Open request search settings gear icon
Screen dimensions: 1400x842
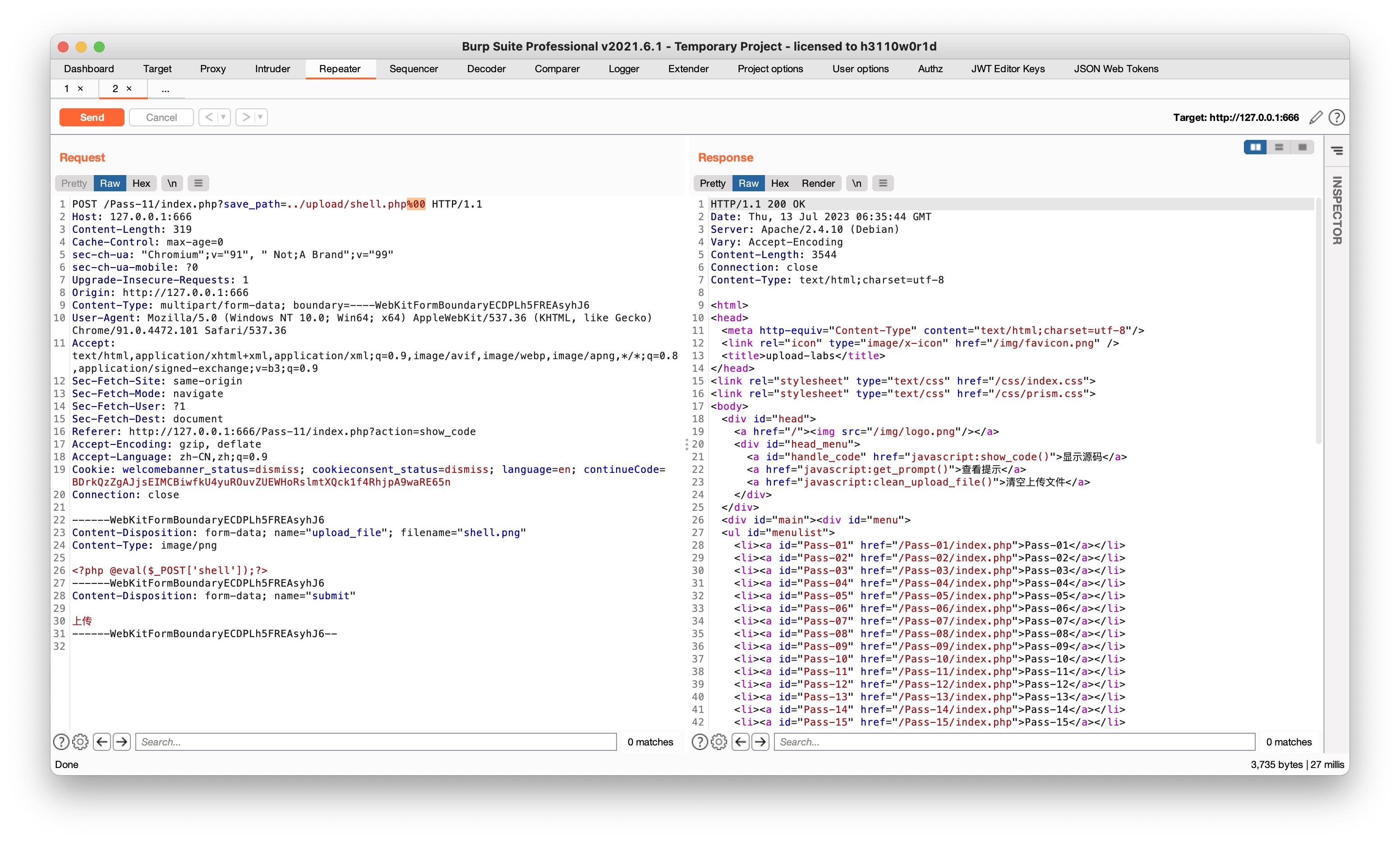click(x=81, y=741)
